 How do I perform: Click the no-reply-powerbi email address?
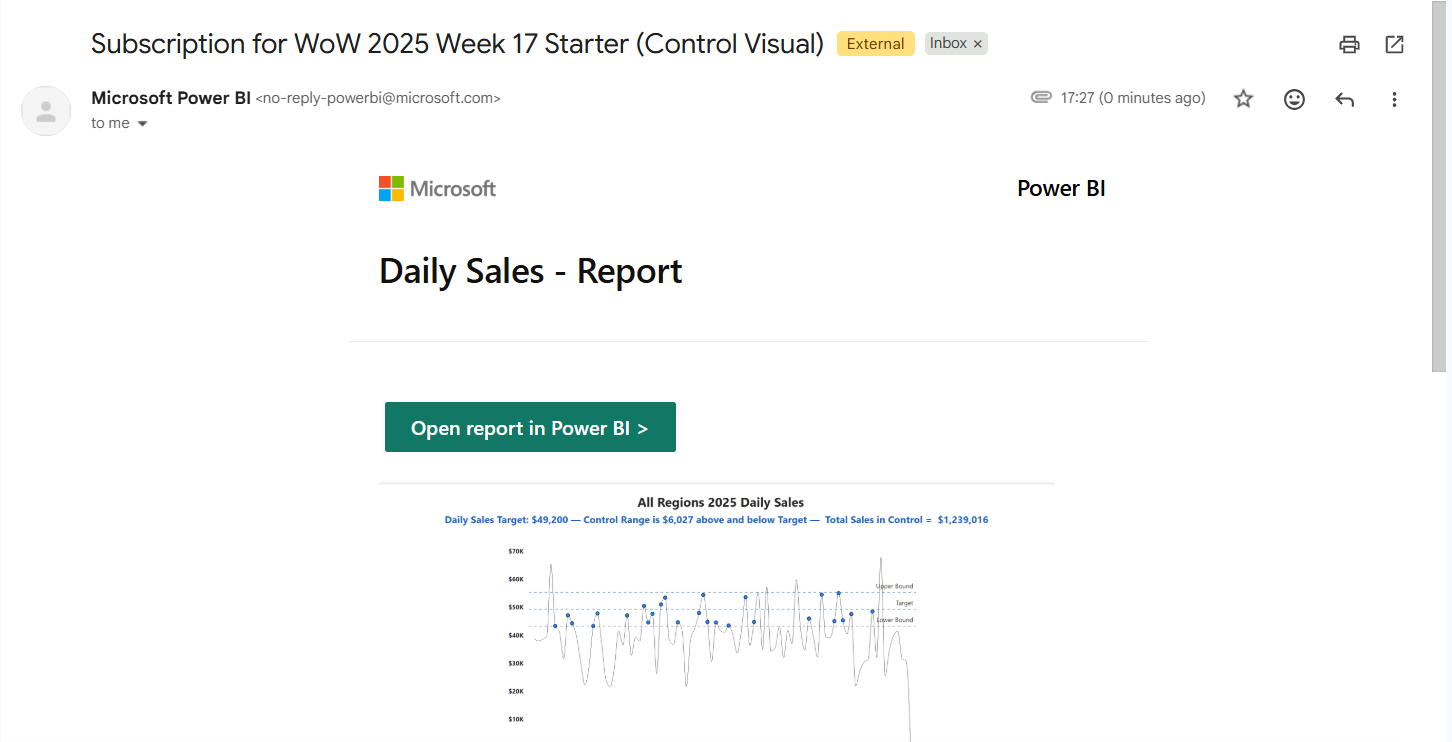pos(378,98)
